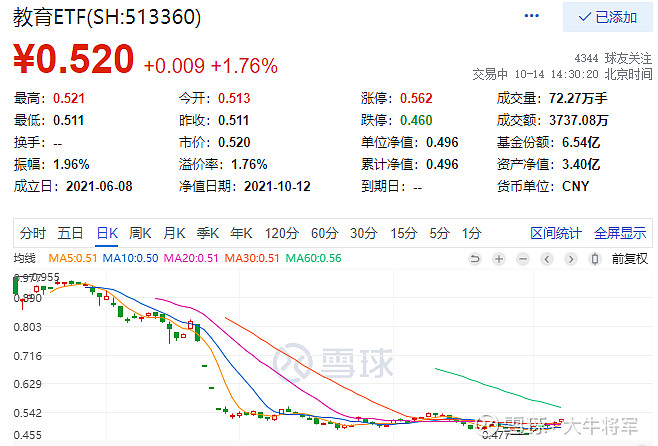Viewport: 658px width, 446px height.
Task: Click the 货币单位 value CNY
Action: click(575, 186)
